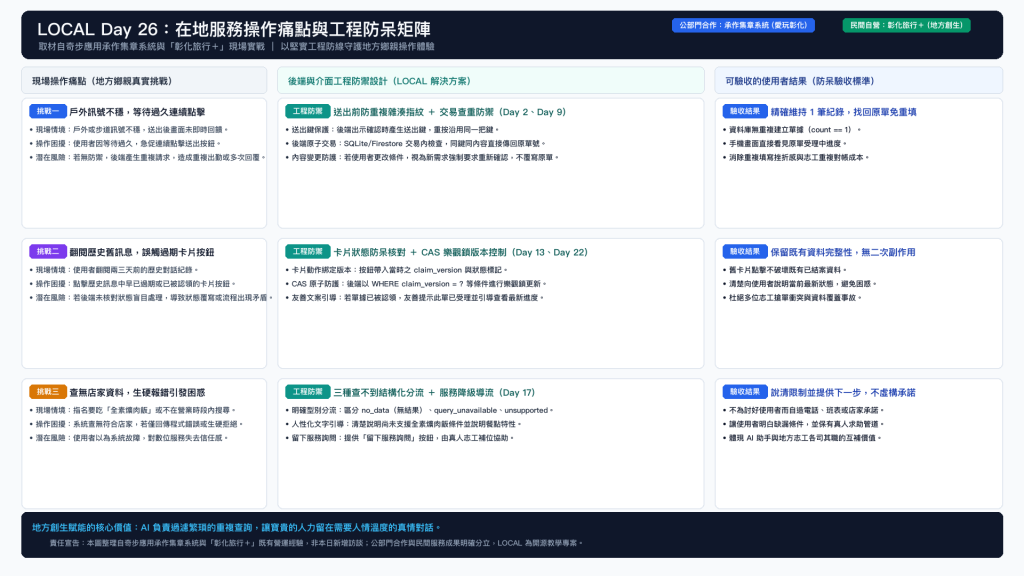Click '驗收結果' badge beside '說清限制並提供下一步'
The image size is (1024, 576).
pyautogui.click(x=745, y=392)
